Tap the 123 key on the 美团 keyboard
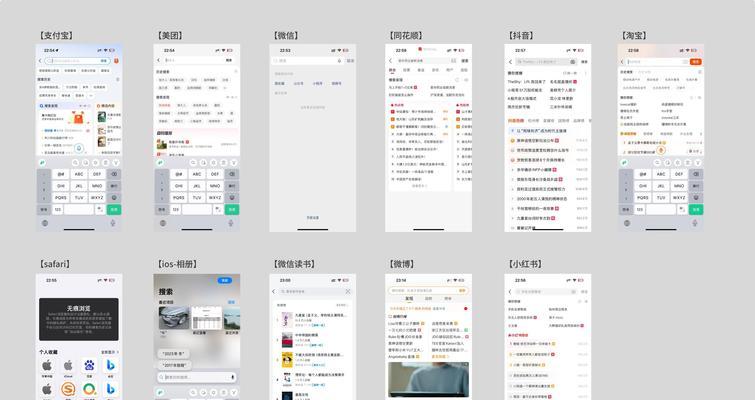The width and height of the screenshot is (755, 400). click(x=176, y=209)
